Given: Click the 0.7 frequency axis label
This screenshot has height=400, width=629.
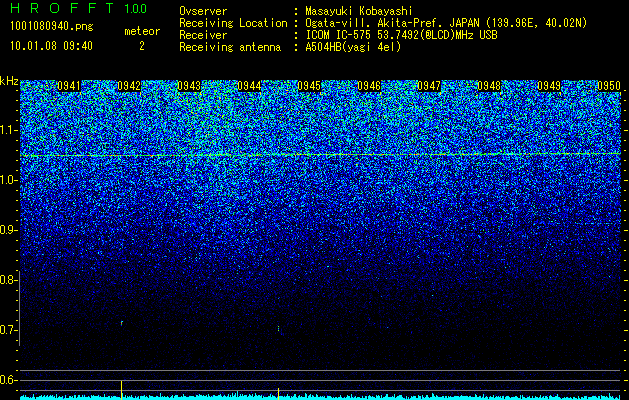Looking at the screenshot, I should tap(8, 330).
